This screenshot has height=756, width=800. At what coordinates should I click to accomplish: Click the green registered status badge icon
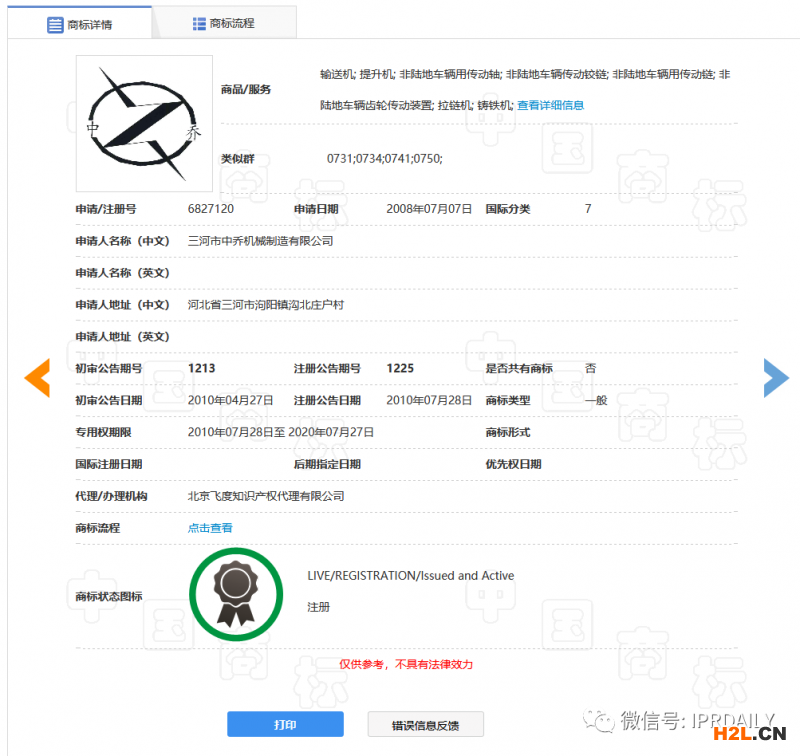(x=233, y=593)
